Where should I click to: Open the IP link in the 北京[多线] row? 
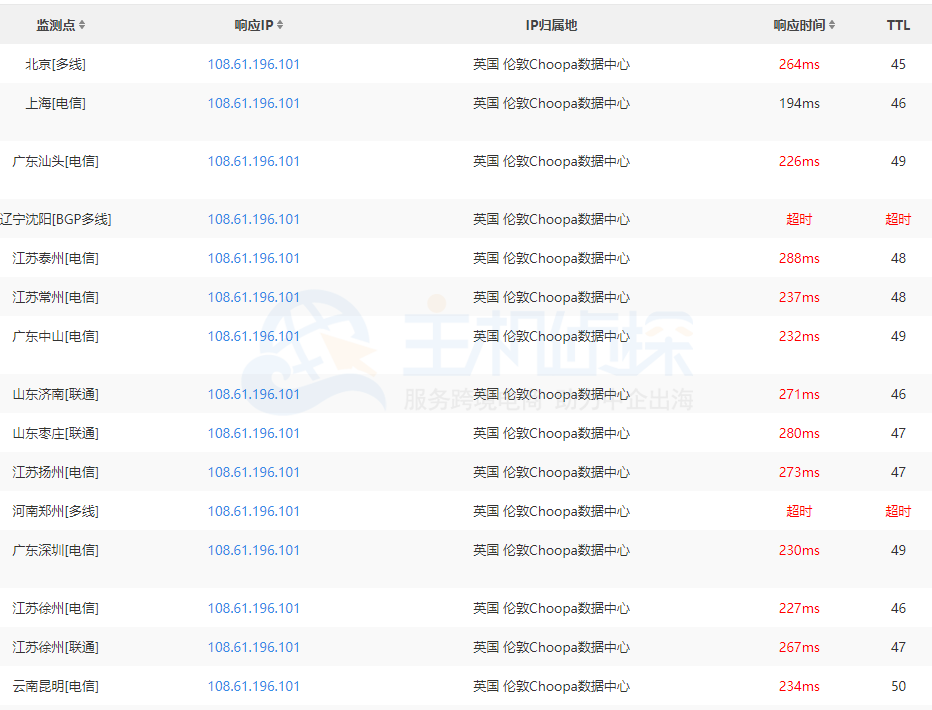253,63
